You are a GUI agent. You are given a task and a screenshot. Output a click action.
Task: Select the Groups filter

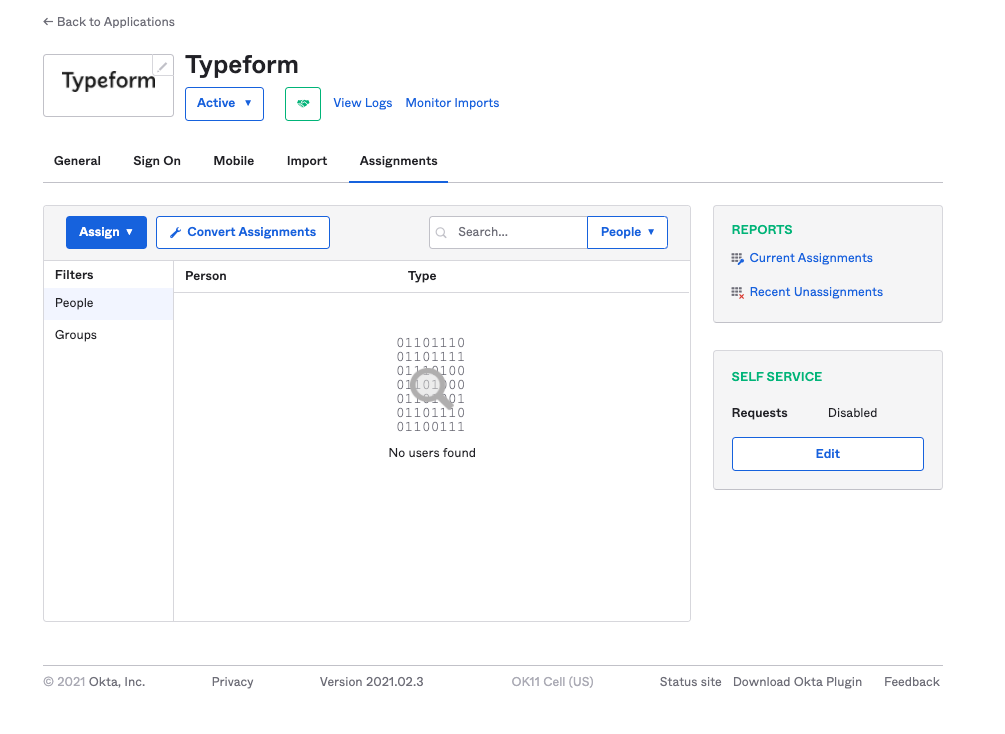coord(108,335)
